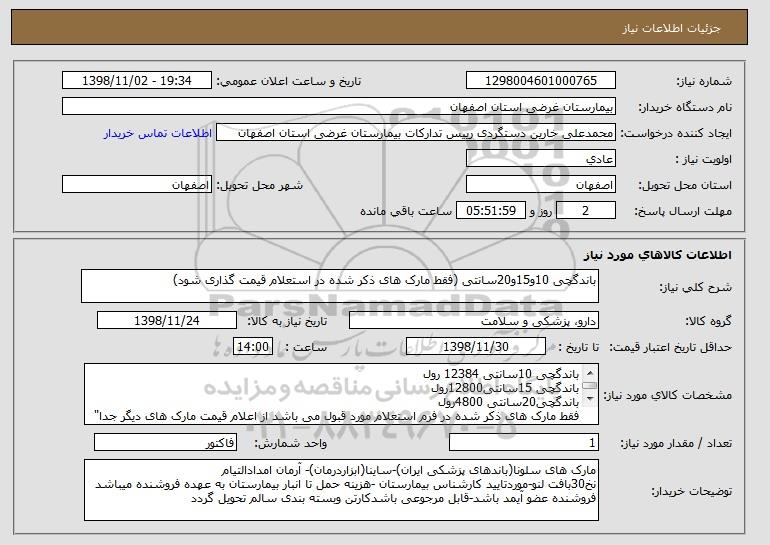Click remaining days field showing 2

tap(585, 211)
